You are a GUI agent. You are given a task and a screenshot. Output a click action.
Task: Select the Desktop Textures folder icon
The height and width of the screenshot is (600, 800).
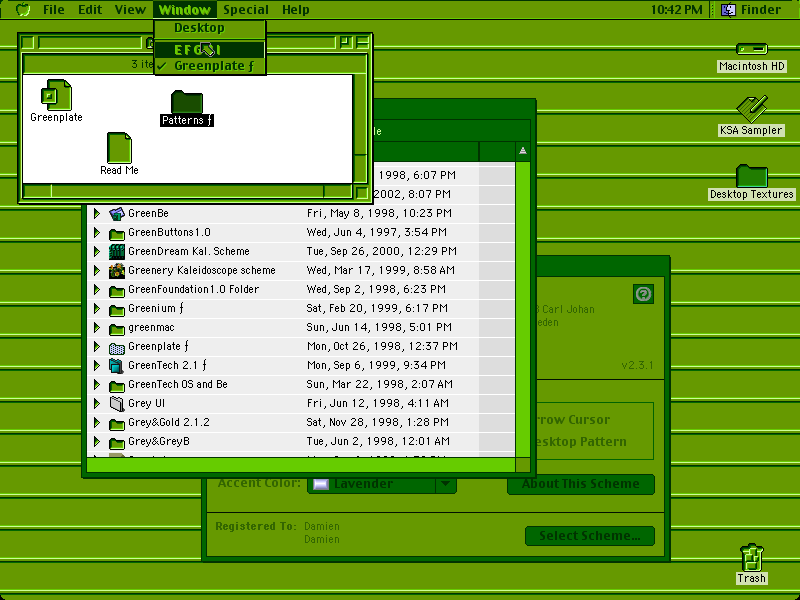click(x=752, y=176)
